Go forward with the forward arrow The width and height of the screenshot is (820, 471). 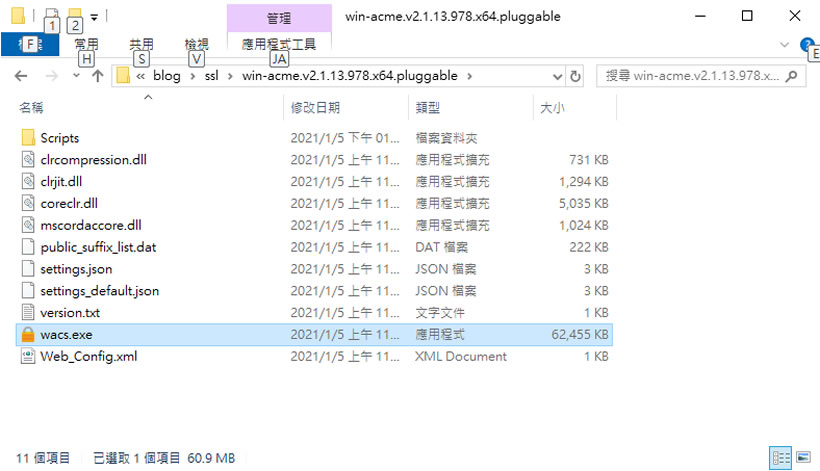coord(52,76)
